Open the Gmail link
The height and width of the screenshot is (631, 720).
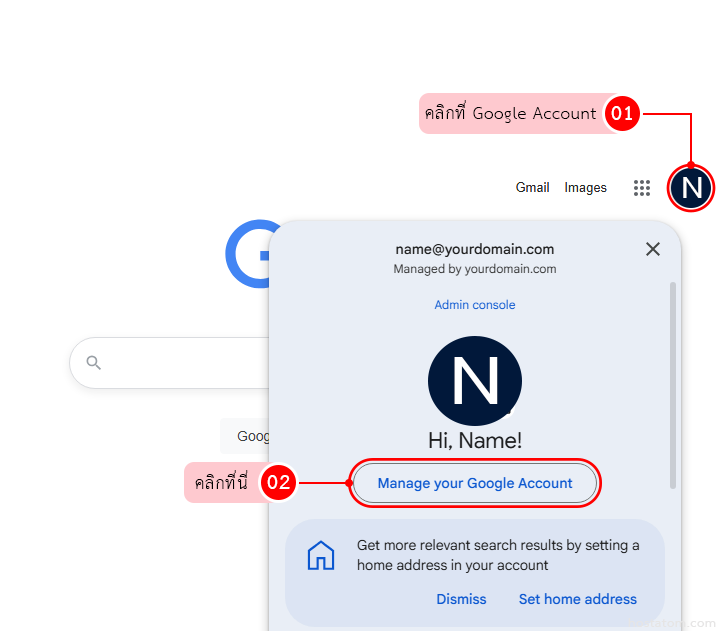532,187
